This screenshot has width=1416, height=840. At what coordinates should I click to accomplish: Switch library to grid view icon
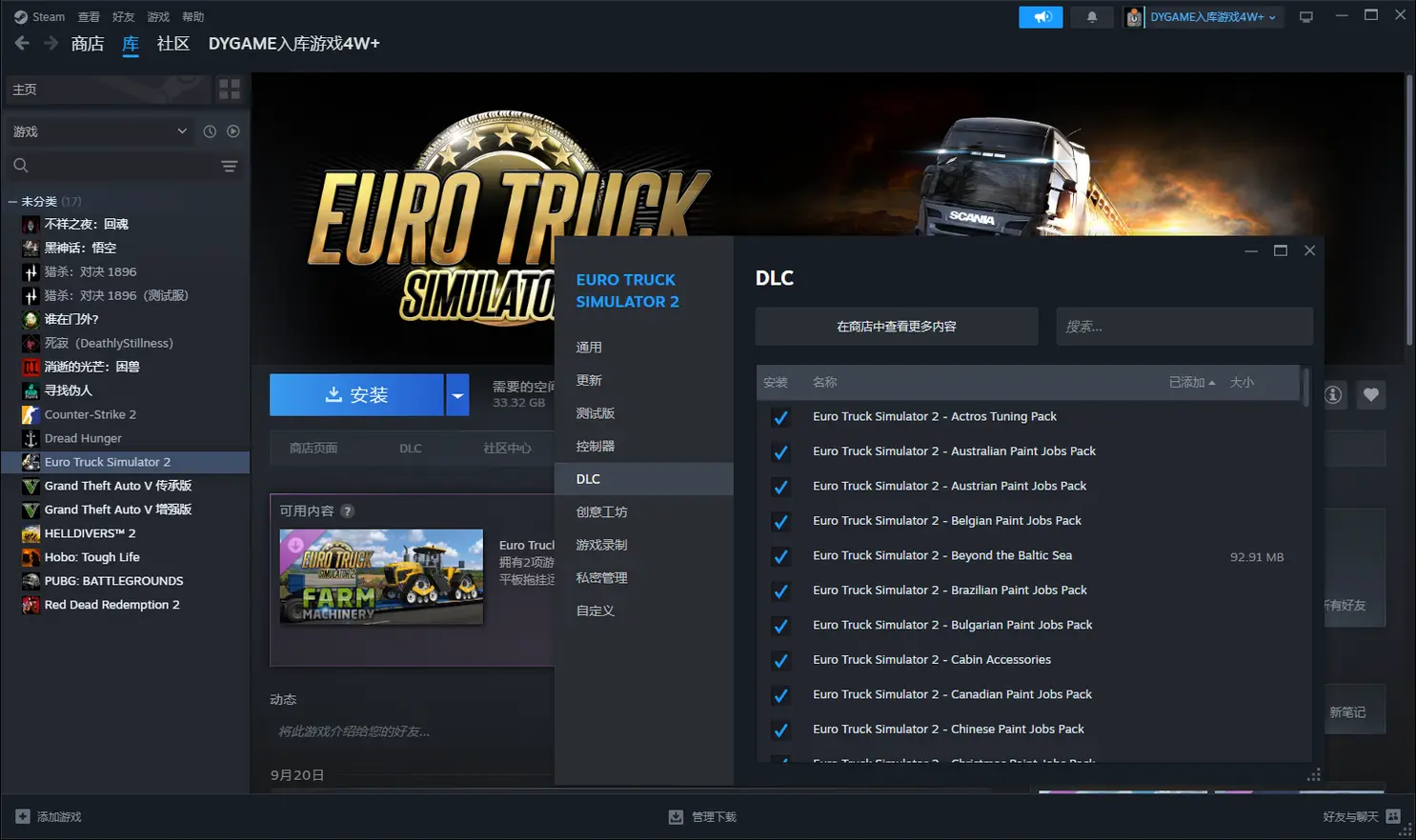click(x=230, y=90)
